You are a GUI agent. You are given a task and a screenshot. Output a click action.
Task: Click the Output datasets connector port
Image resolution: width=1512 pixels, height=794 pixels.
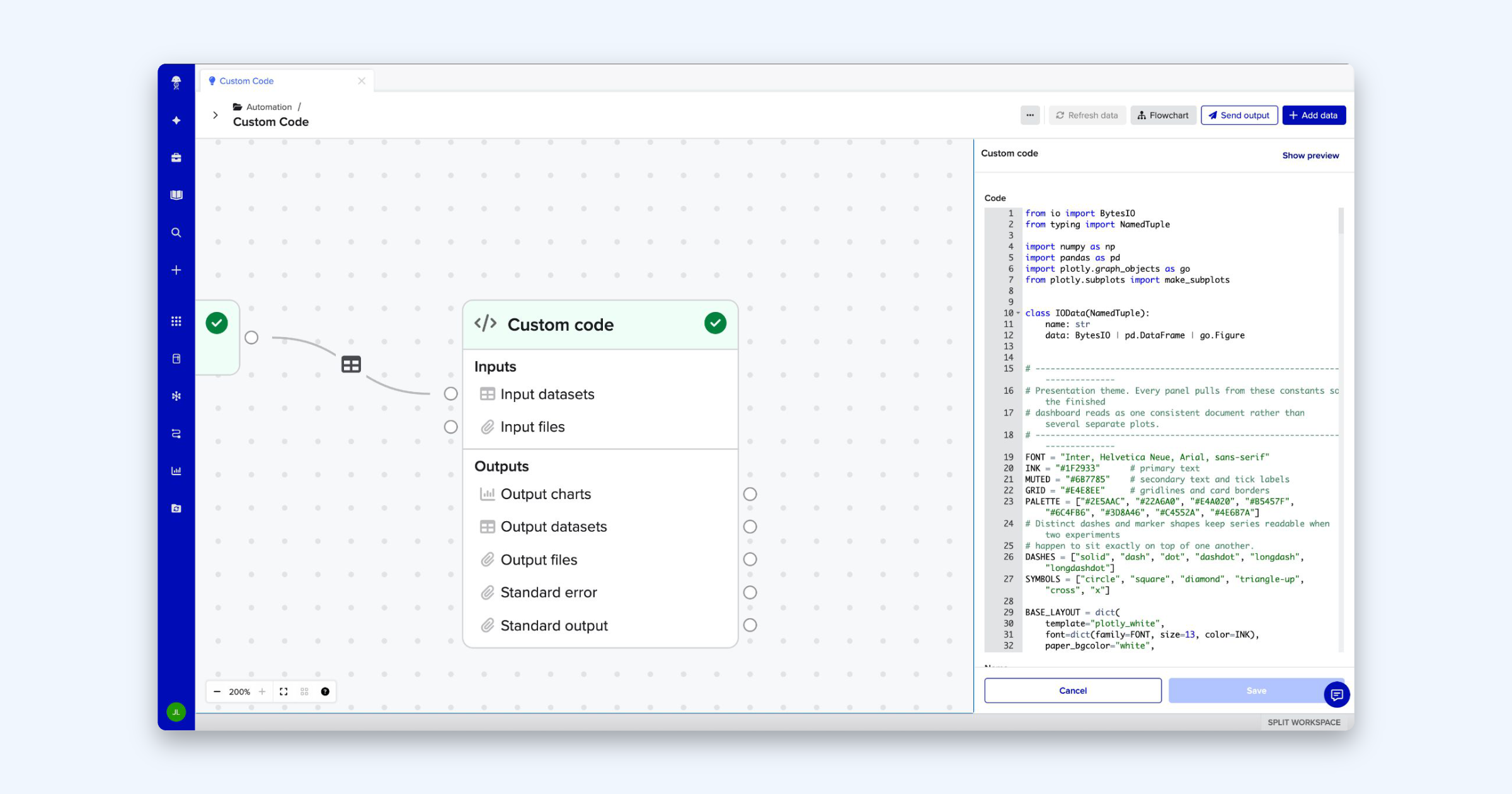click(750, 527)
